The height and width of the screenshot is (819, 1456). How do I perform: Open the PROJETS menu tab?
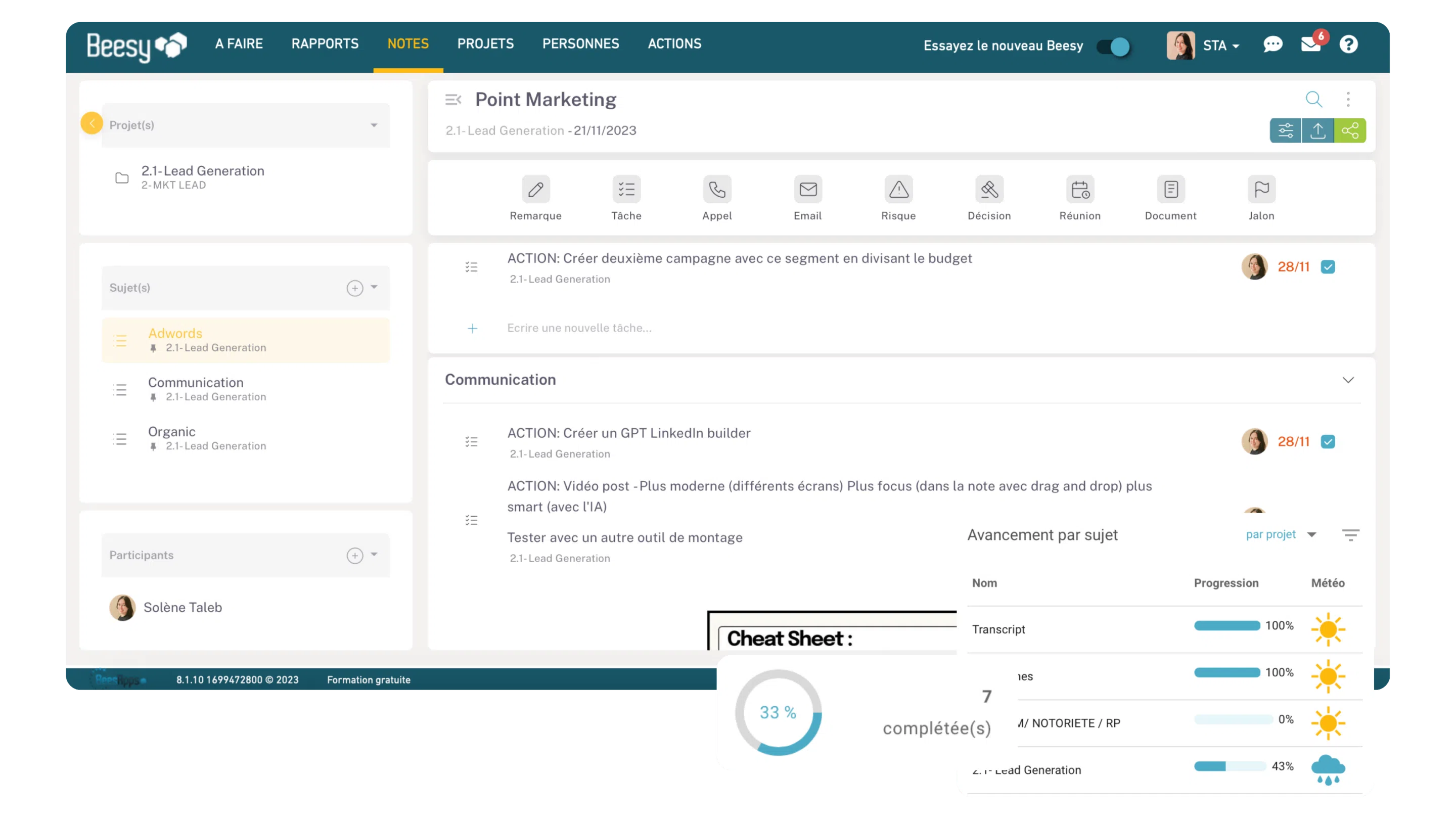pos(485,44)
